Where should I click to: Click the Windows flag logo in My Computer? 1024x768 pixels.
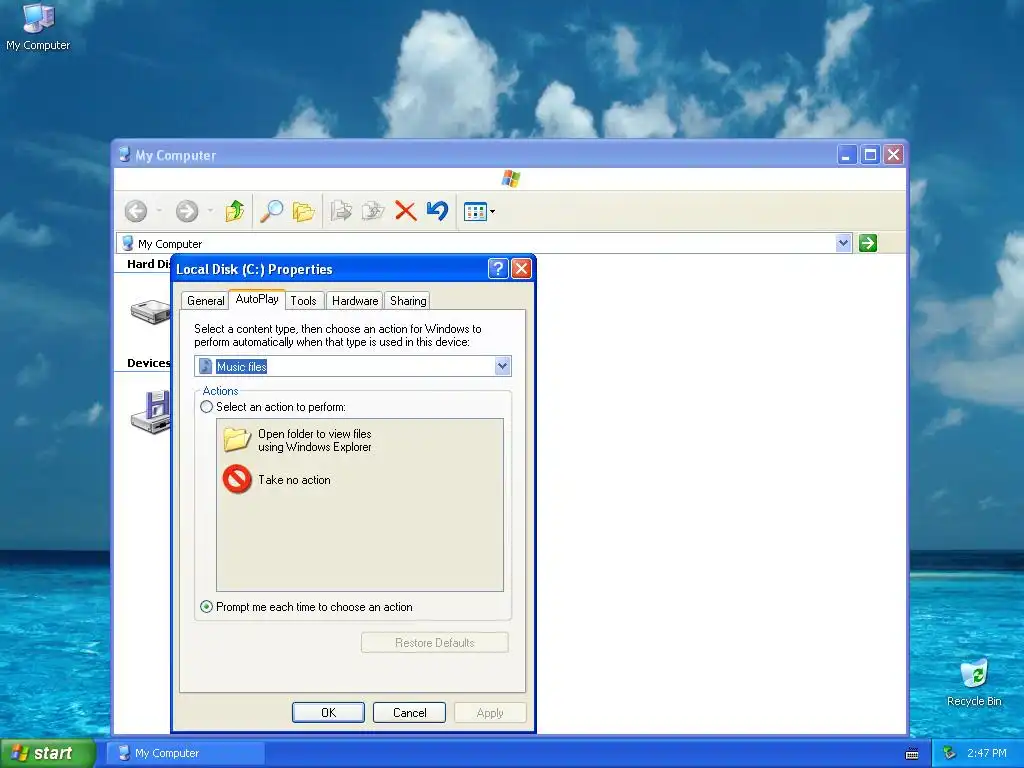(511, 178)
